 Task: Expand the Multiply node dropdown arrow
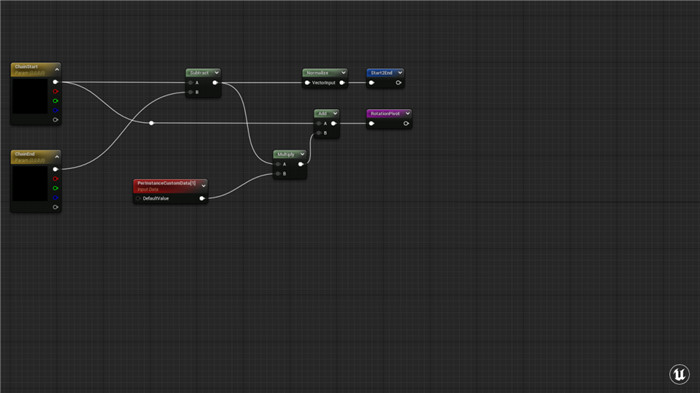click(x=302, y=154)
